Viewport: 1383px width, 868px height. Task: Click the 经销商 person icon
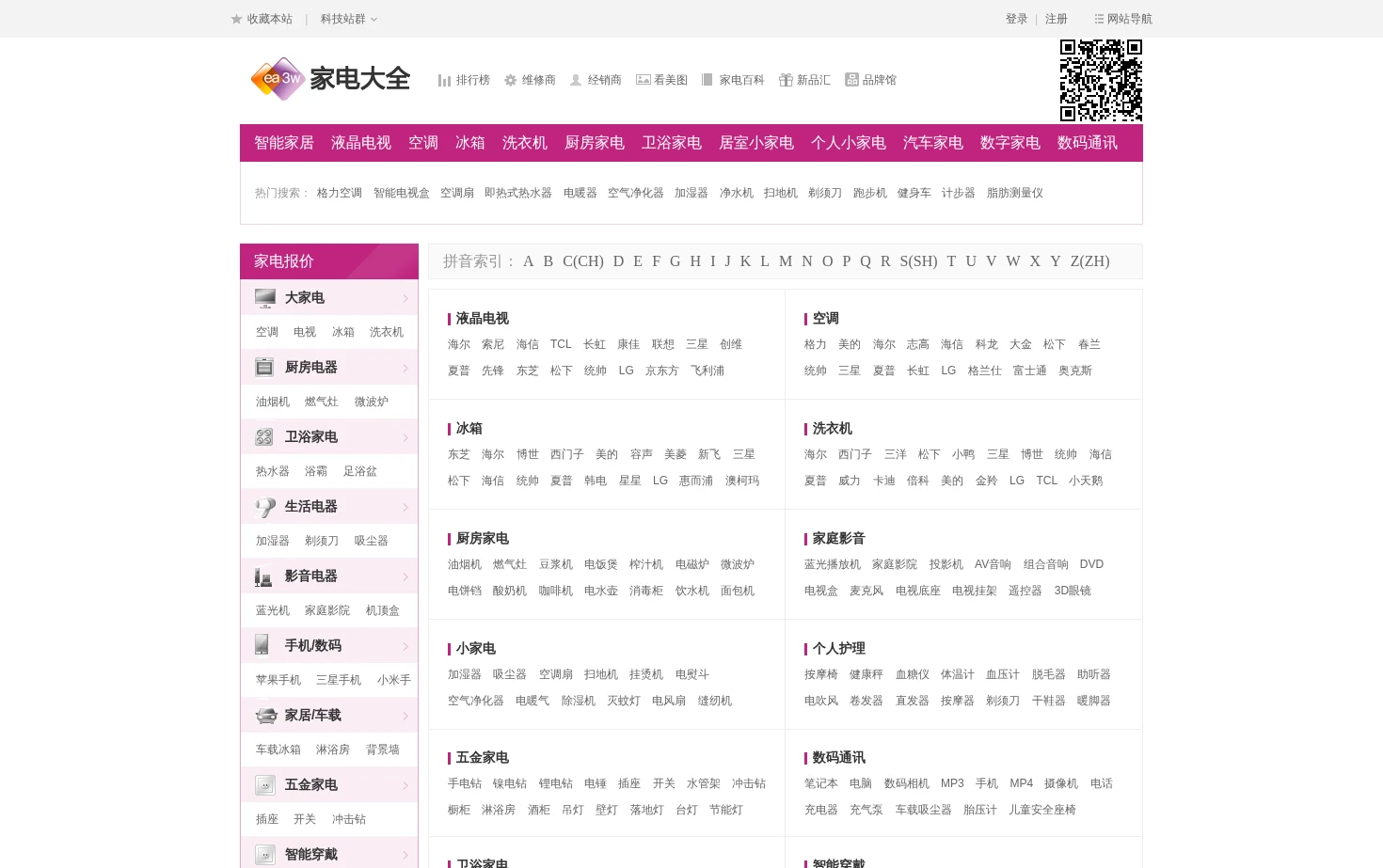point(576,80)
